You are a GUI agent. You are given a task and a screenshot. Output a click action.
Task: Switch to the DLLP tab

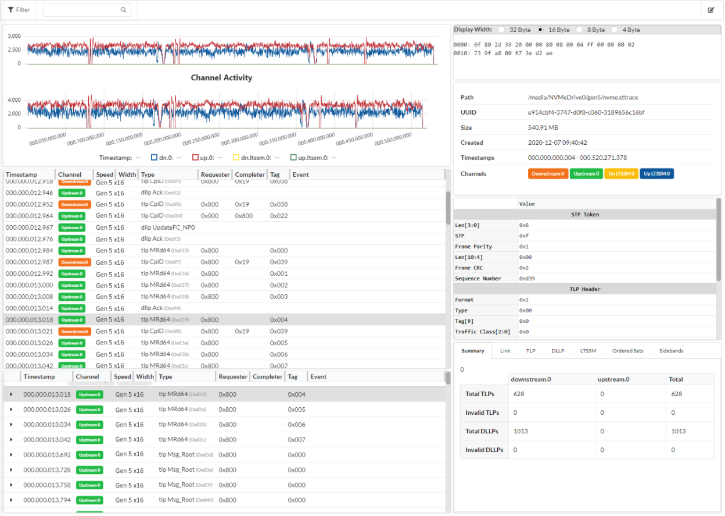coord(558,351)
